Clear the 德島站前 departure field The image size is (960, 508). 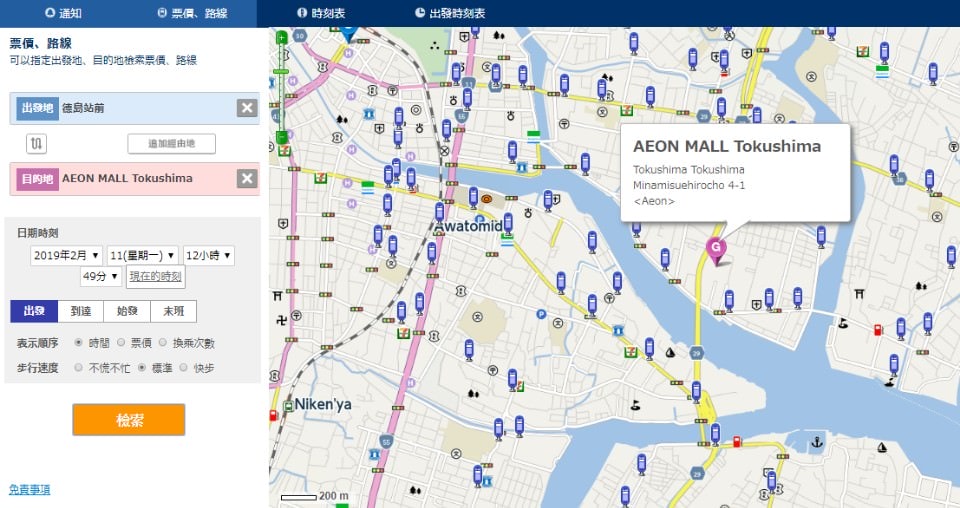pos(247,108)
